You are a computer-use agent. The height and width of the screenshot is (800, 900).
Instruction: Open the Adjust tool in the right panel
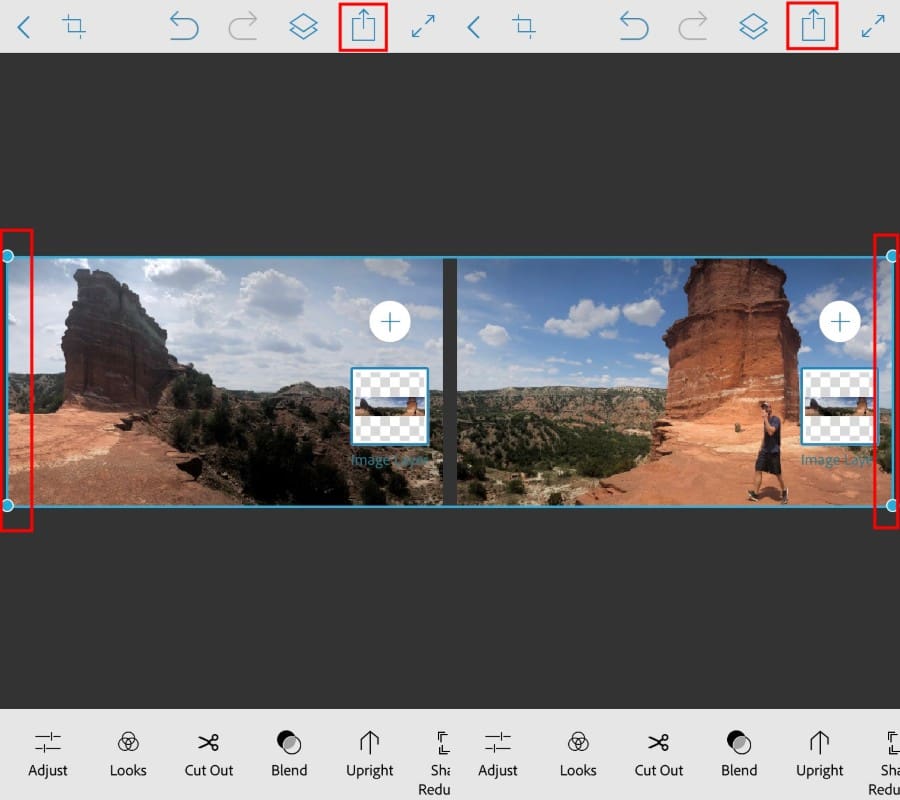click(x=498, y=754)
